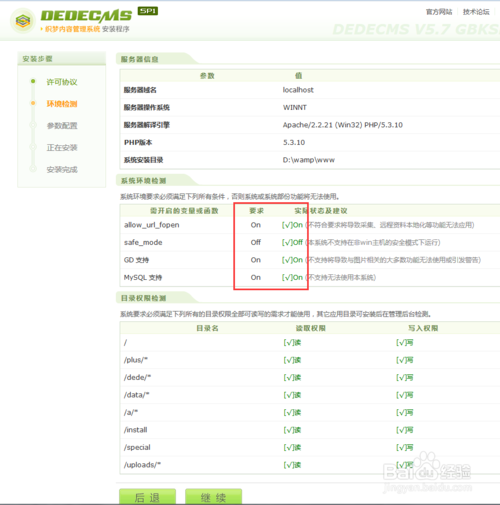The width and height of the screenshot is (500, 505).
Task: Click the Apache/2.2.21 (Win32) PHP/5.3.10 value
Action: coord(343,125)
